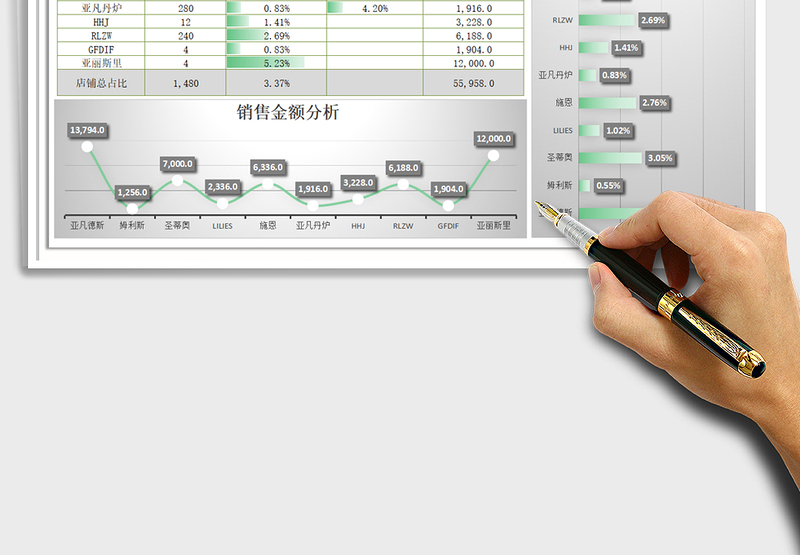Select the GFDIF name cell in the table

[101, 49]
